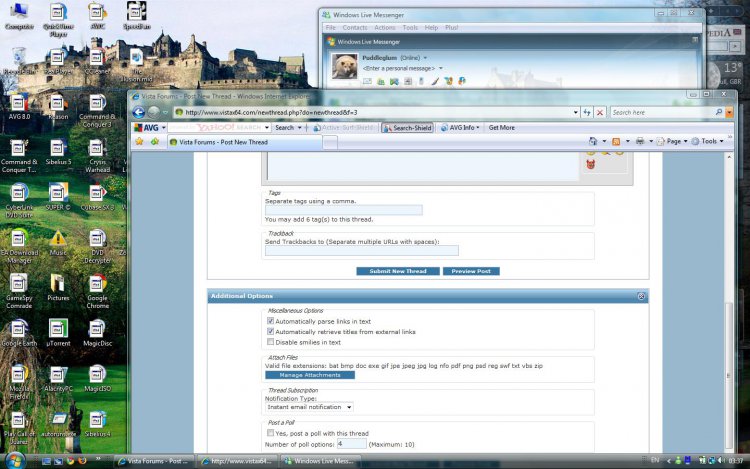
Task: Click the Refresh button beside address bar
Action: pyautogui.click(x=587, y=112)
